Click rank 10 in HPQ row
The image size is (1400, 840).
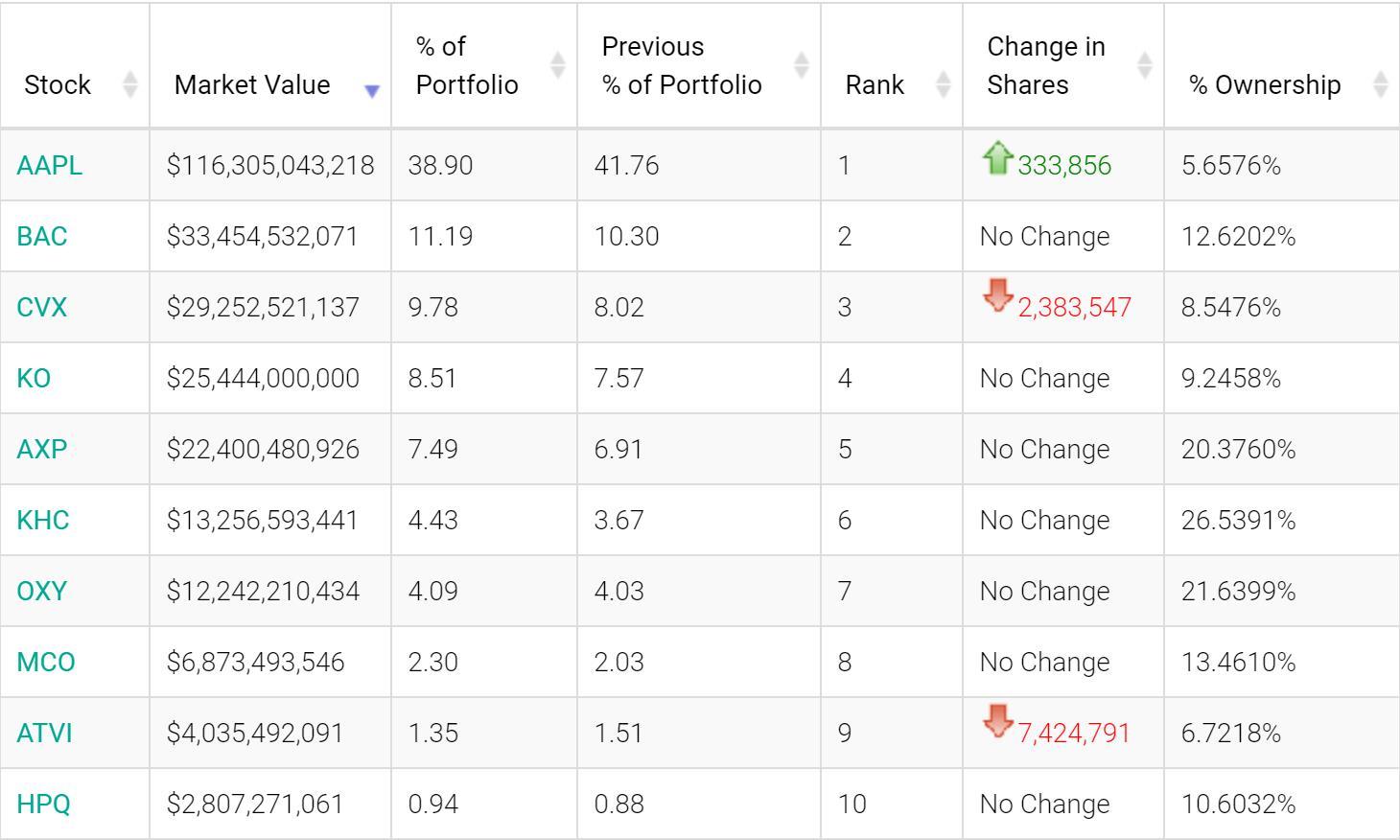[852, 804]
